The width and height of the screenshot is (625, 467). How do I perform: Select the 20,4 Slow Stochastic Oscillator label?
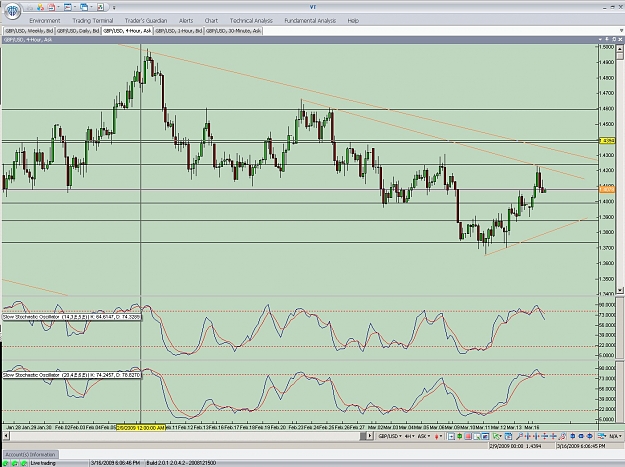[x=72, y=375]
